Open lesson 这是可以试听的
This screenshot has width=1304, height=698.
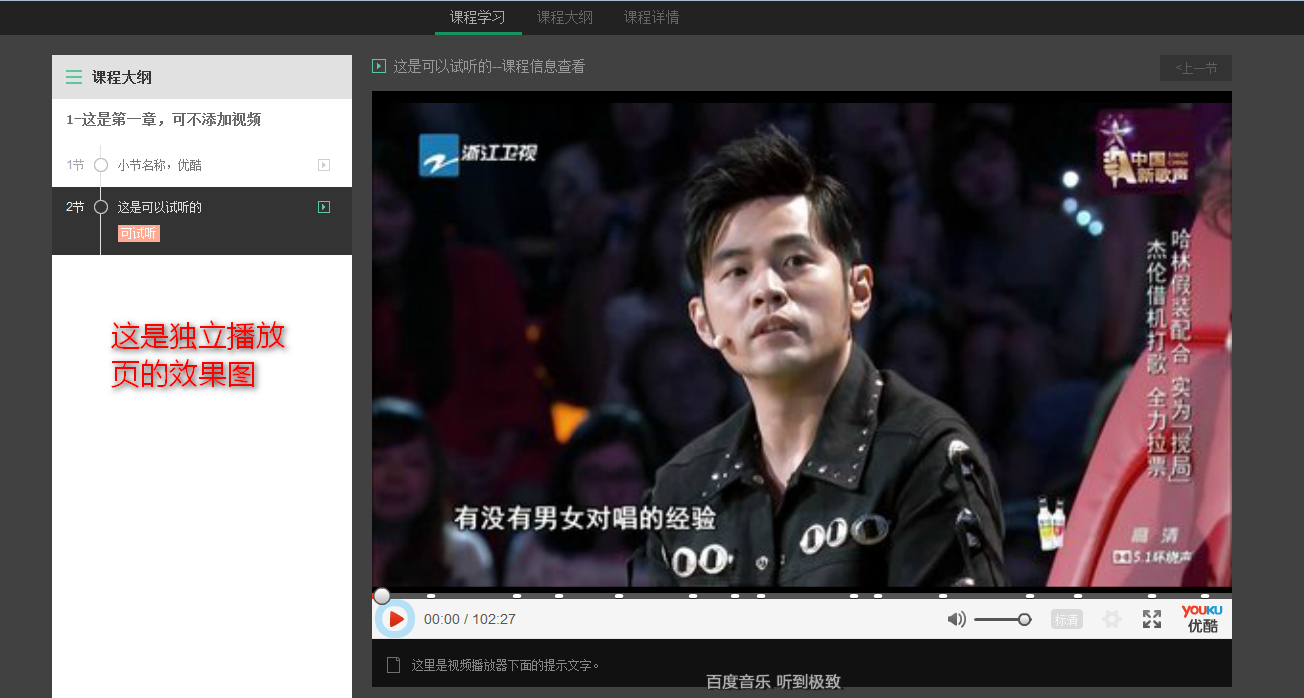click(160, 207)
